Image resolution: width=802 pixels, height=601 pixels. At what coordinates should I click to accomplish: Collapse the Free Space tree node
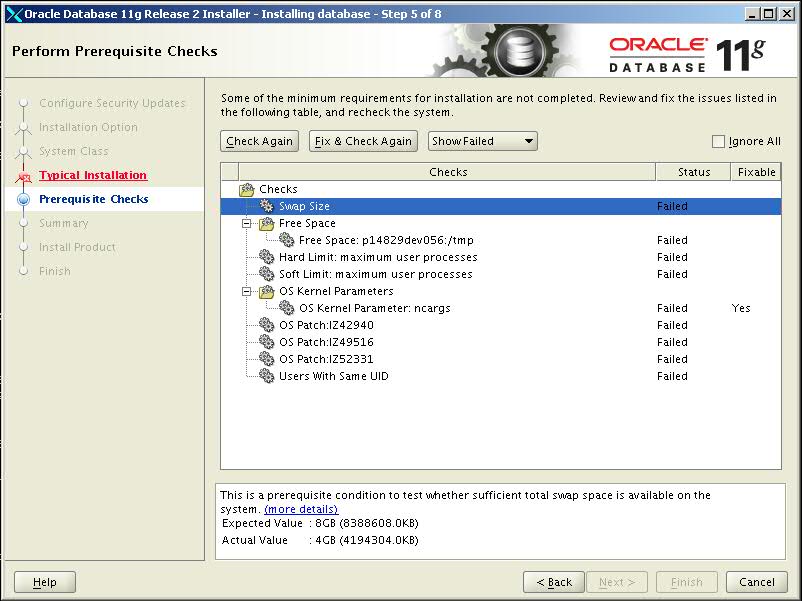(247, 223)
